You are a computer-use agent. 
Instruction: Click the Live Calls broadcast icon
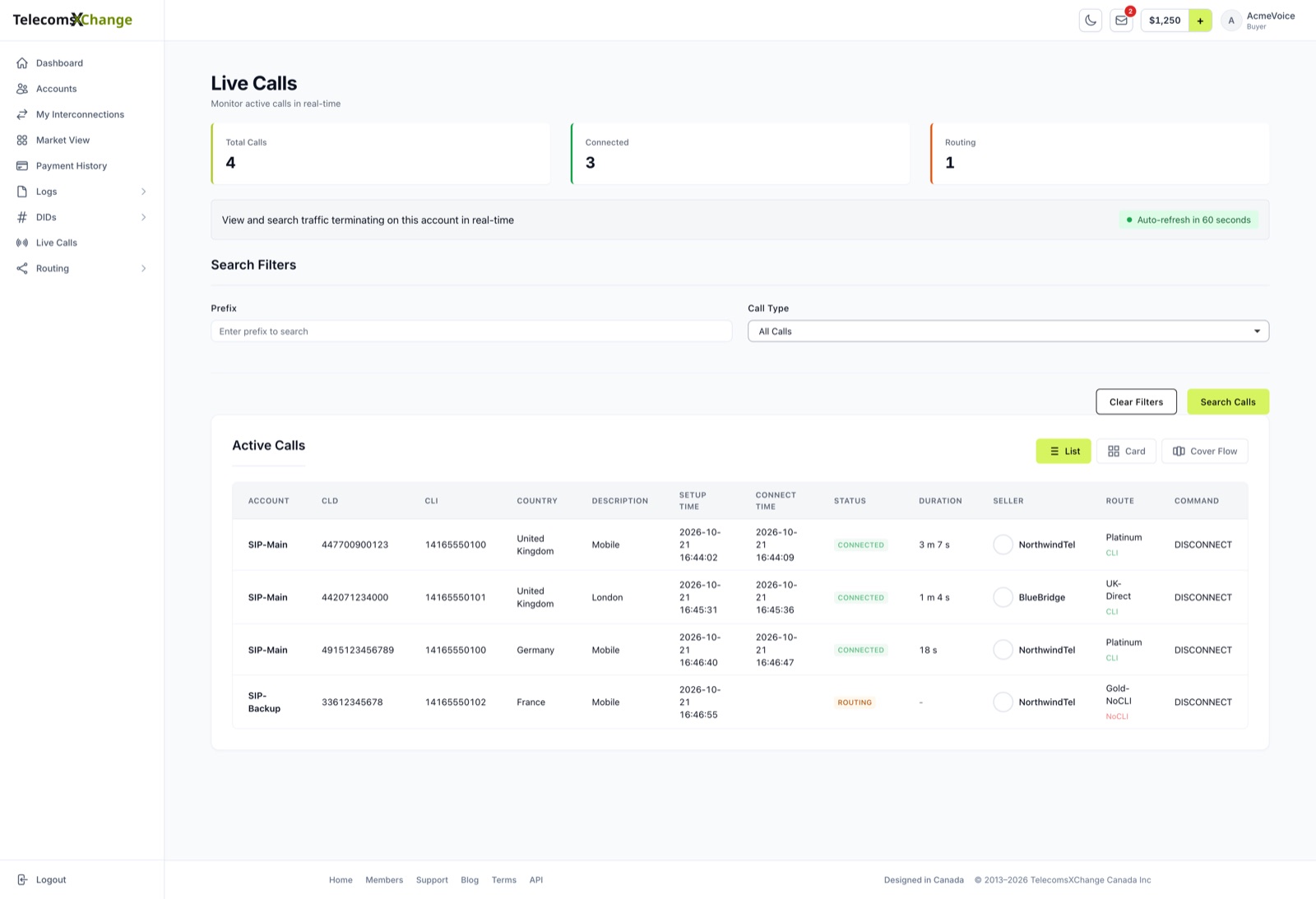(22, 243)
